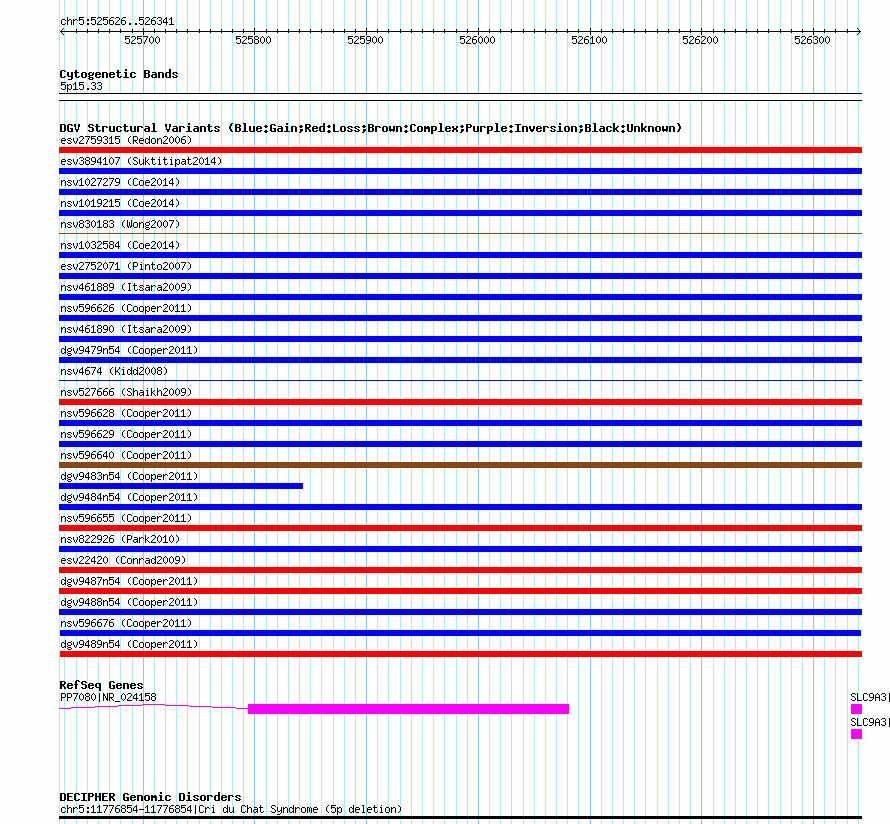The width and height of the screenshot is (890, 824).
Task: Select dgv9484n54 (Cooper2011) label
Action: click(x=129, y=497)
